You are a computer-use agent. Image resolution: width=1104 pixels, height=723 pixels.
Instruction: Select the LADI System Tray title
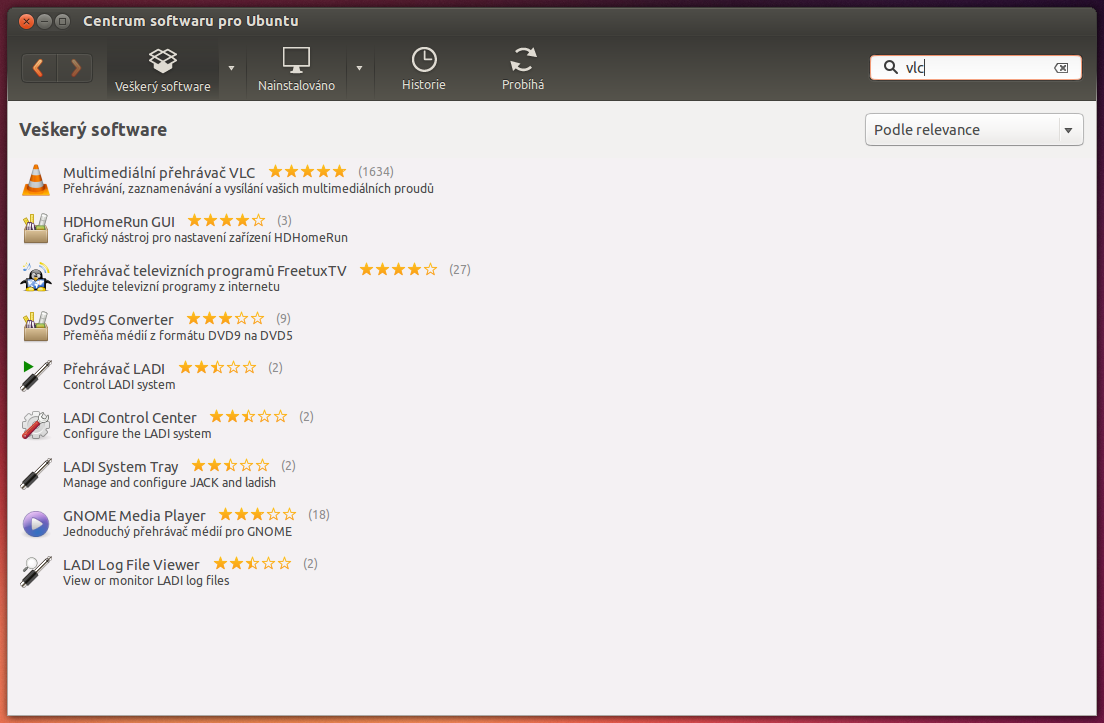120,467
